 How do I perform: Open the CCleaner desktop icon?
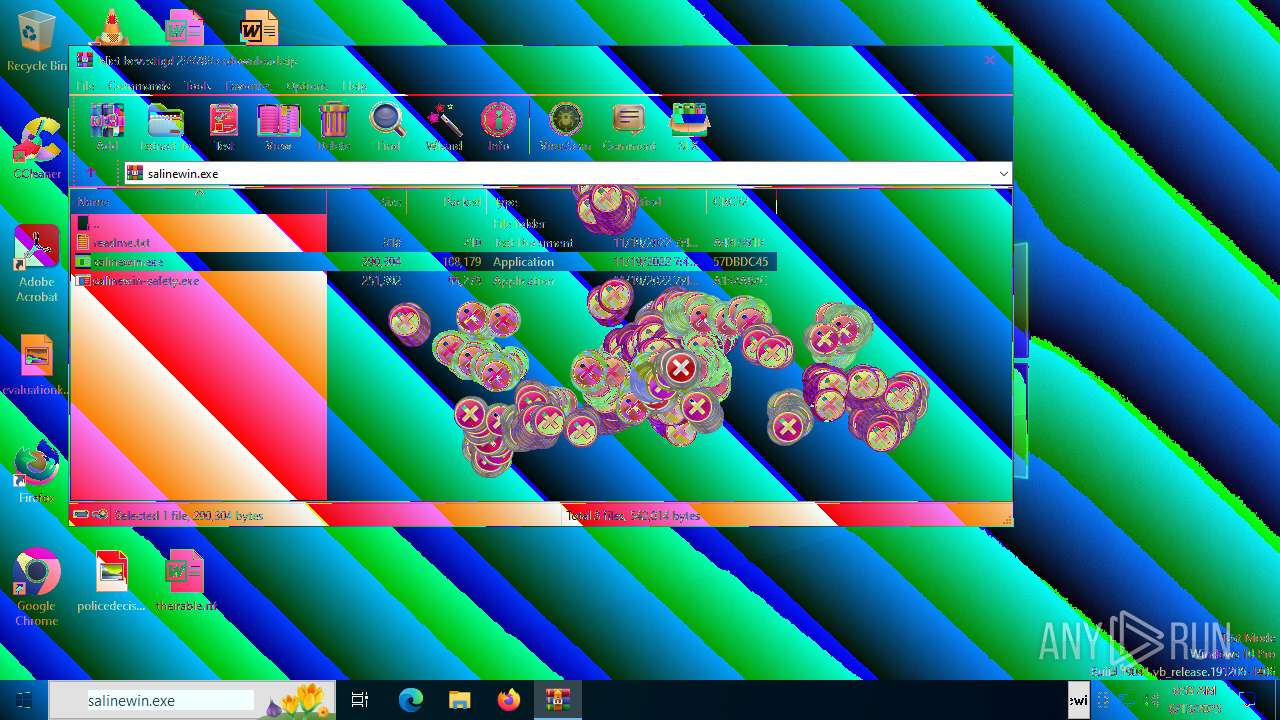(37, 148)
